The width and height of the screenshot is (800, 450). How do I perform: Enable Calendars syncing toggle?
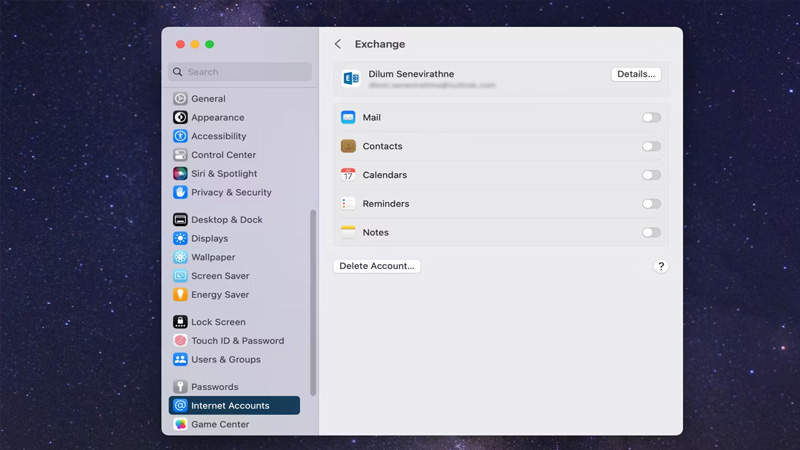(x=651, y=175)
